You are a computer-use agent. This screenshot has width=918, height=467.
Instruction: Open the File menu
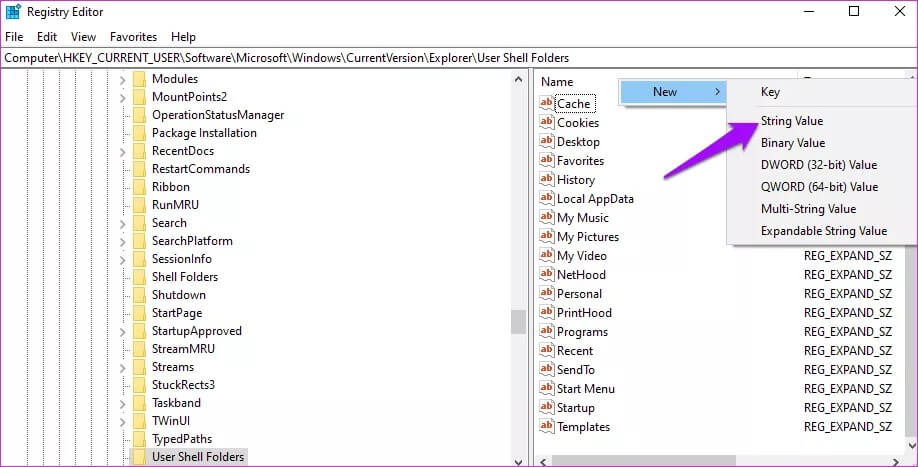[x=14, y=37]
